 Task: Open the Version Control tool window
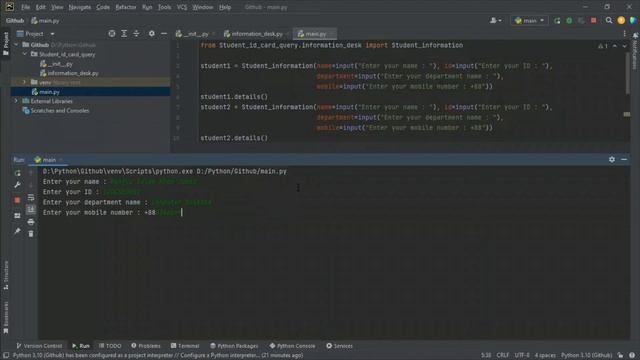tap(39, 346)
